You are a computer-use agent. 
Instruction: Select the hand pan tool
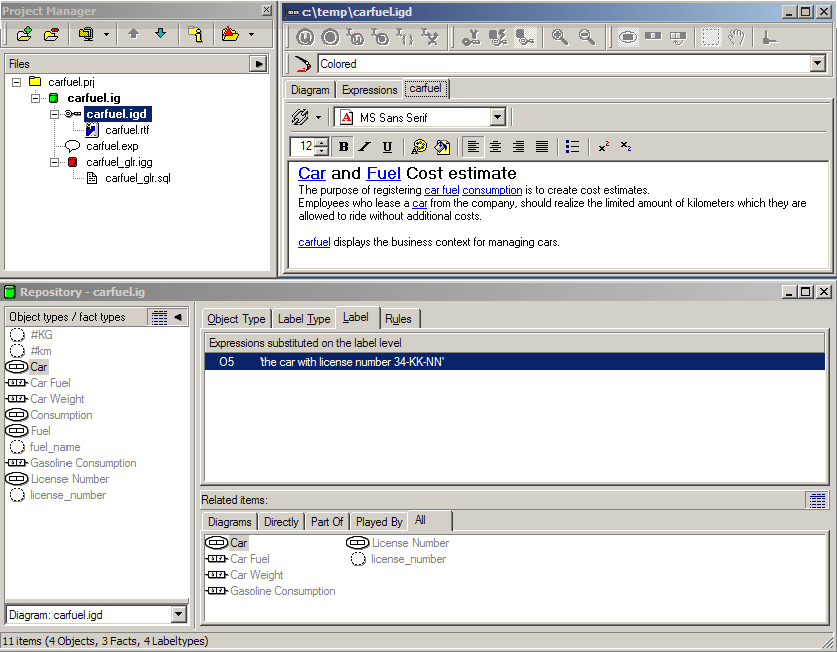point(736,37)
